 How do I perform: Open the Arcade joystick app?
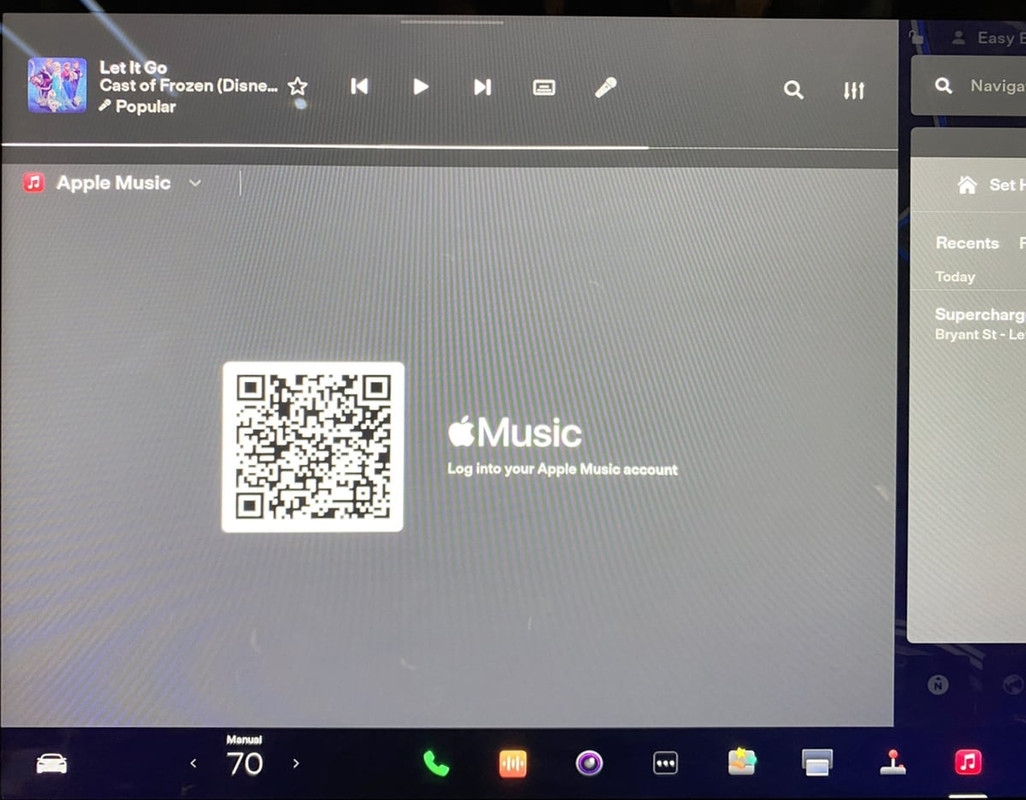[x=893, y=762]
